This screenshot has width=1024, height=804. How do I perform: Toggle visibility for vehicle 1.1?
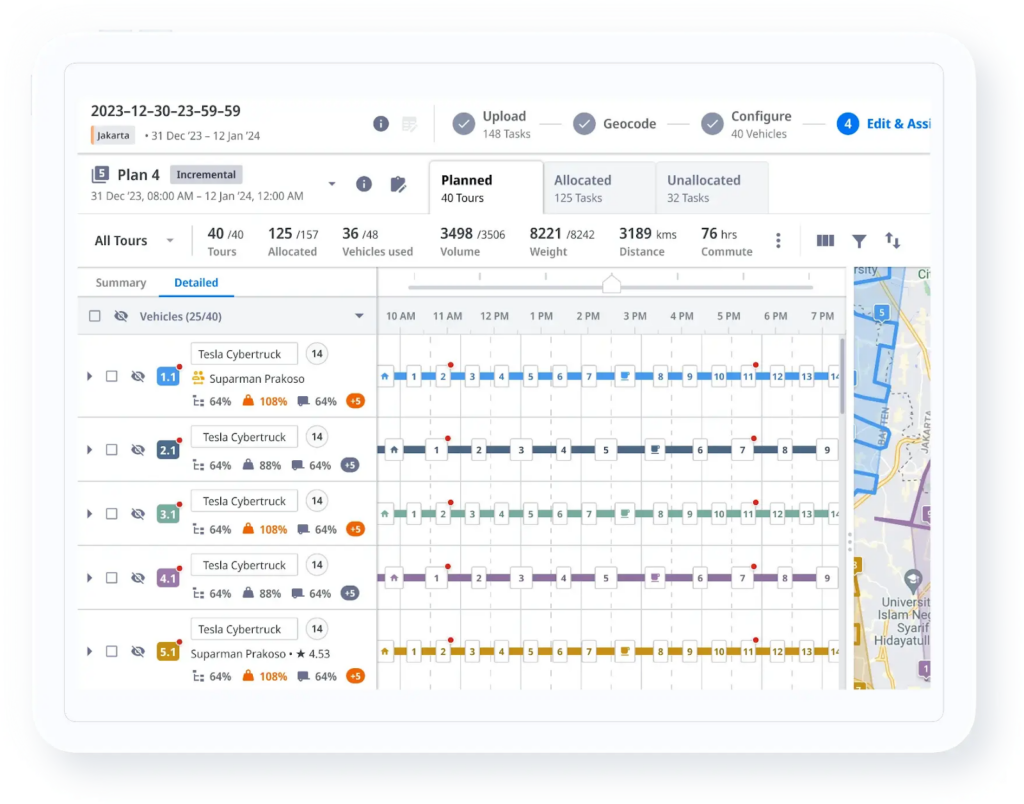[138, 377]
